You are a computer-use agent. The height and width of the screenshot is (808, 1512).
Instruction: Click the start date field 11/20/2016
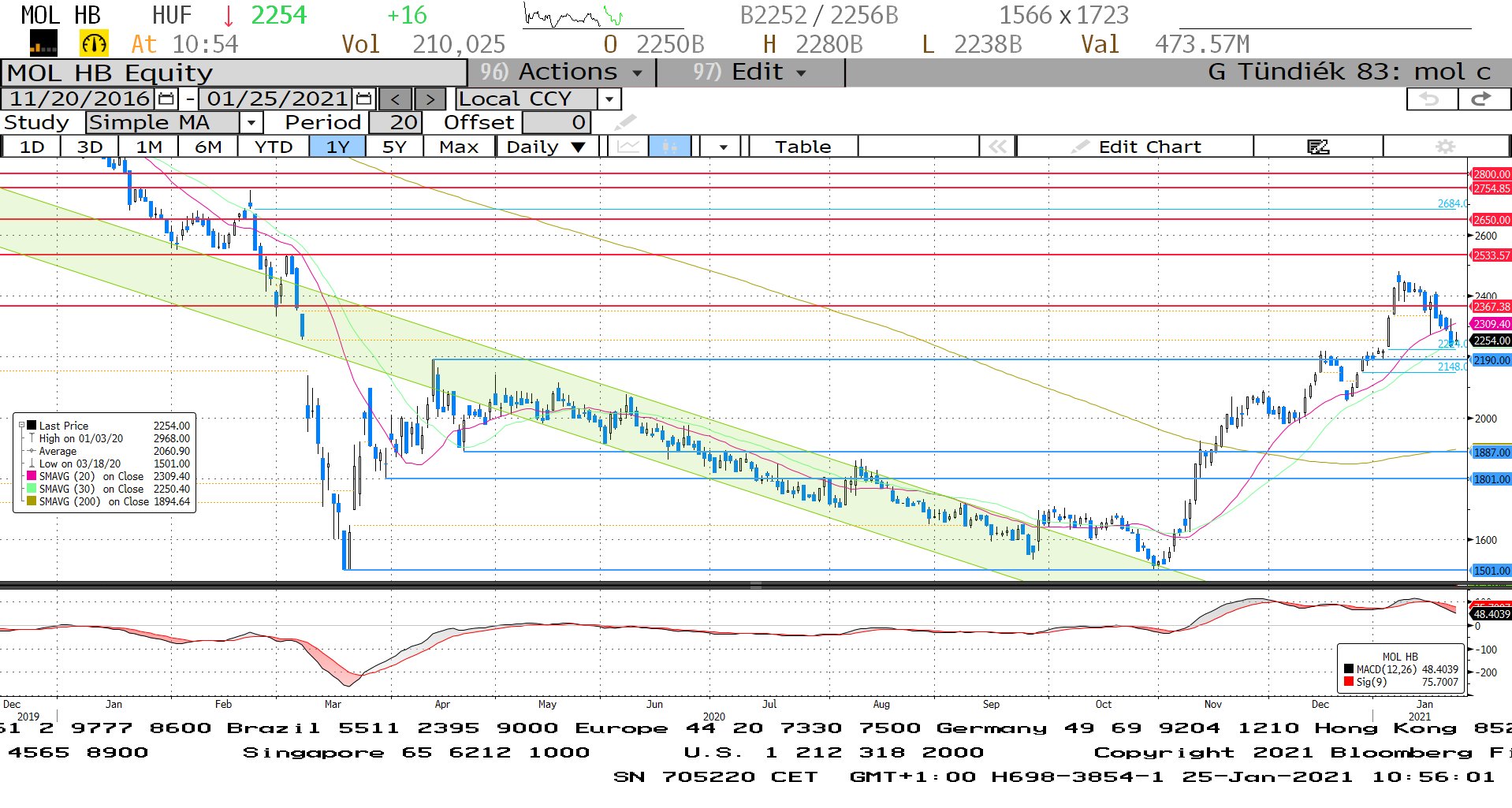click(x=79, y=99)
